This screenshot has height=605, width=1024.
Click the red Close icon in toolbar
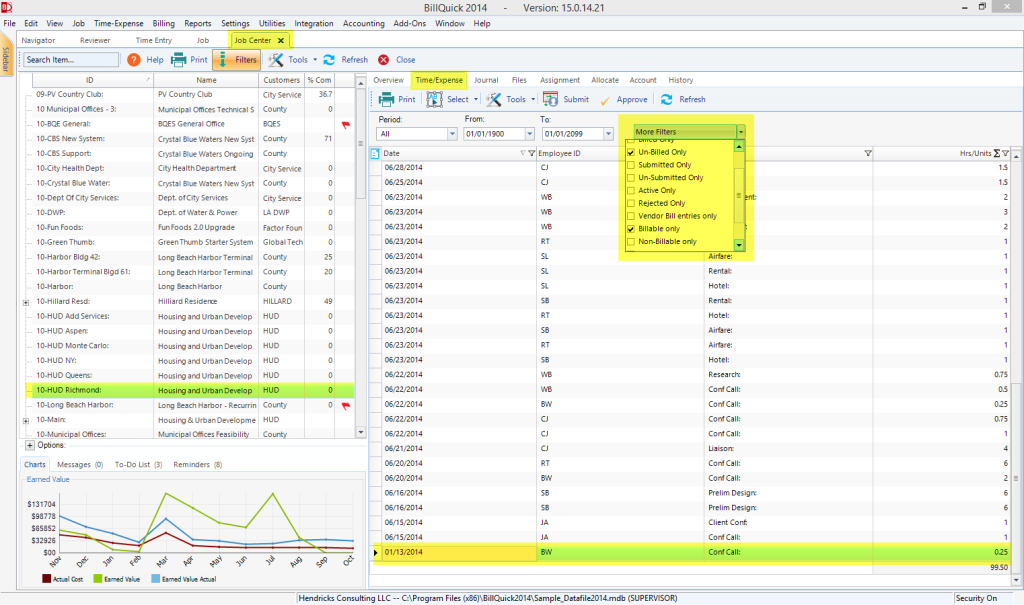[x=383, y=59]
